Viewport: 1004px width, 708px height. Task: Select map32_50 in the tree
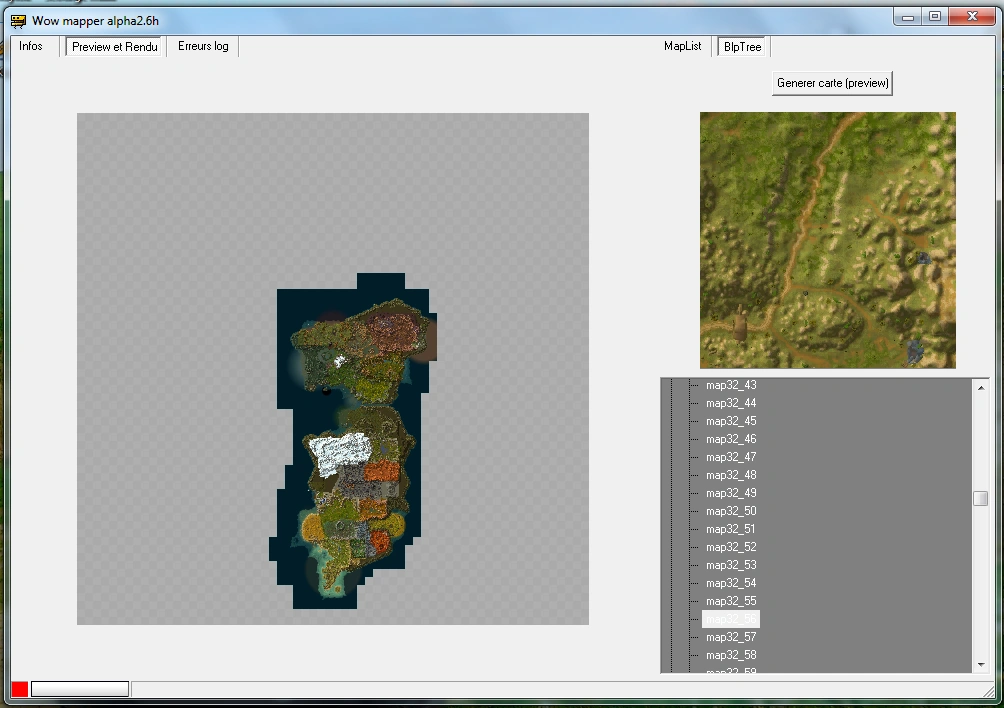click(x=729, y=511)
